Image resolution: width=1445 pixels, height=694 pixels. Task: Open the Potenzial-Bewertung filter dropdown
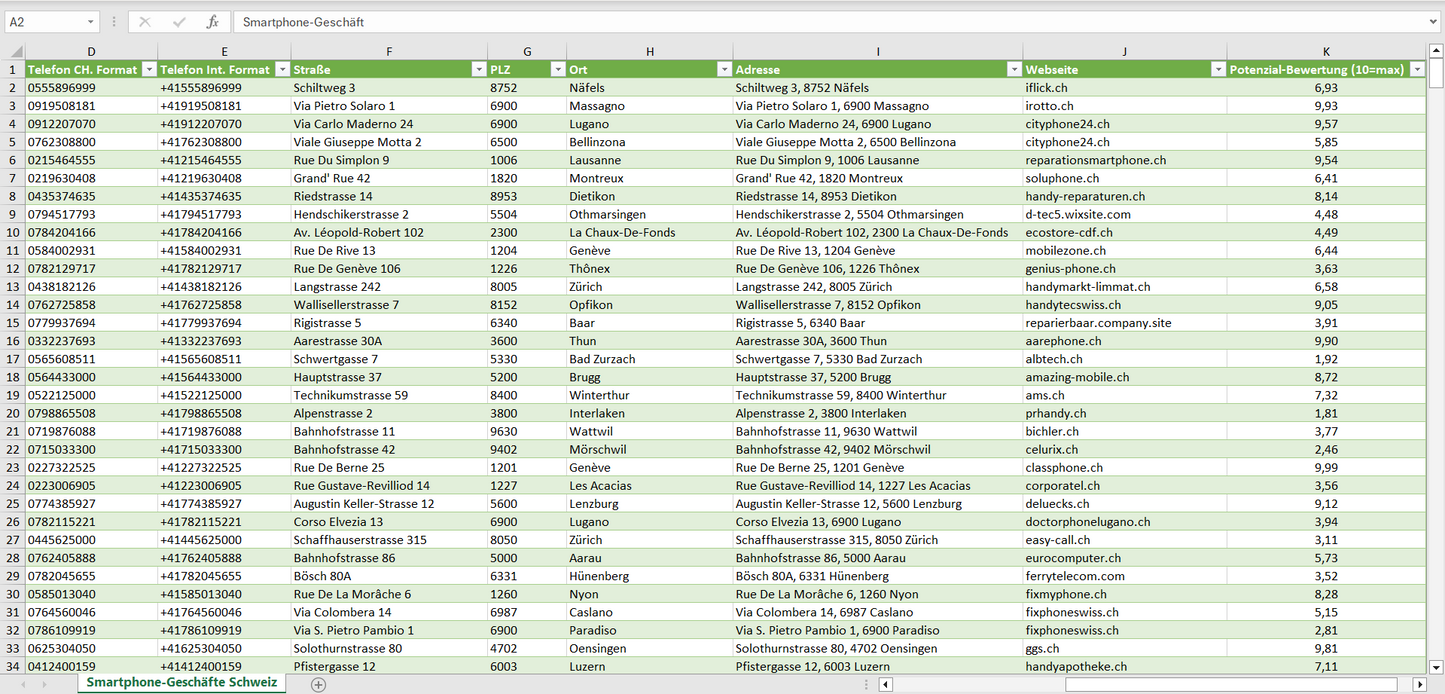1417,70
